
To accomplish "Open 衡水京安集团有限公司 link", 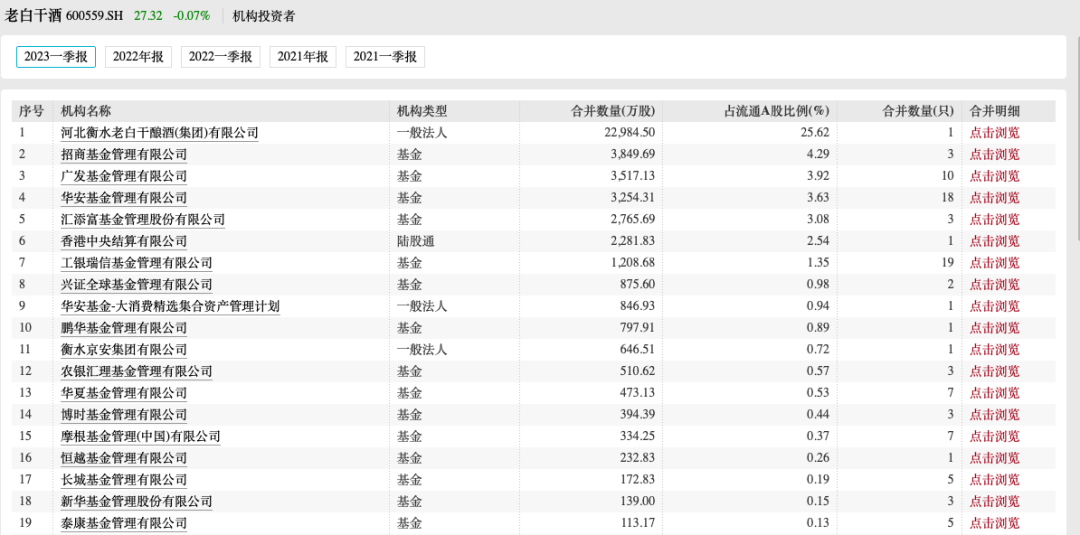I will point(124,350).
